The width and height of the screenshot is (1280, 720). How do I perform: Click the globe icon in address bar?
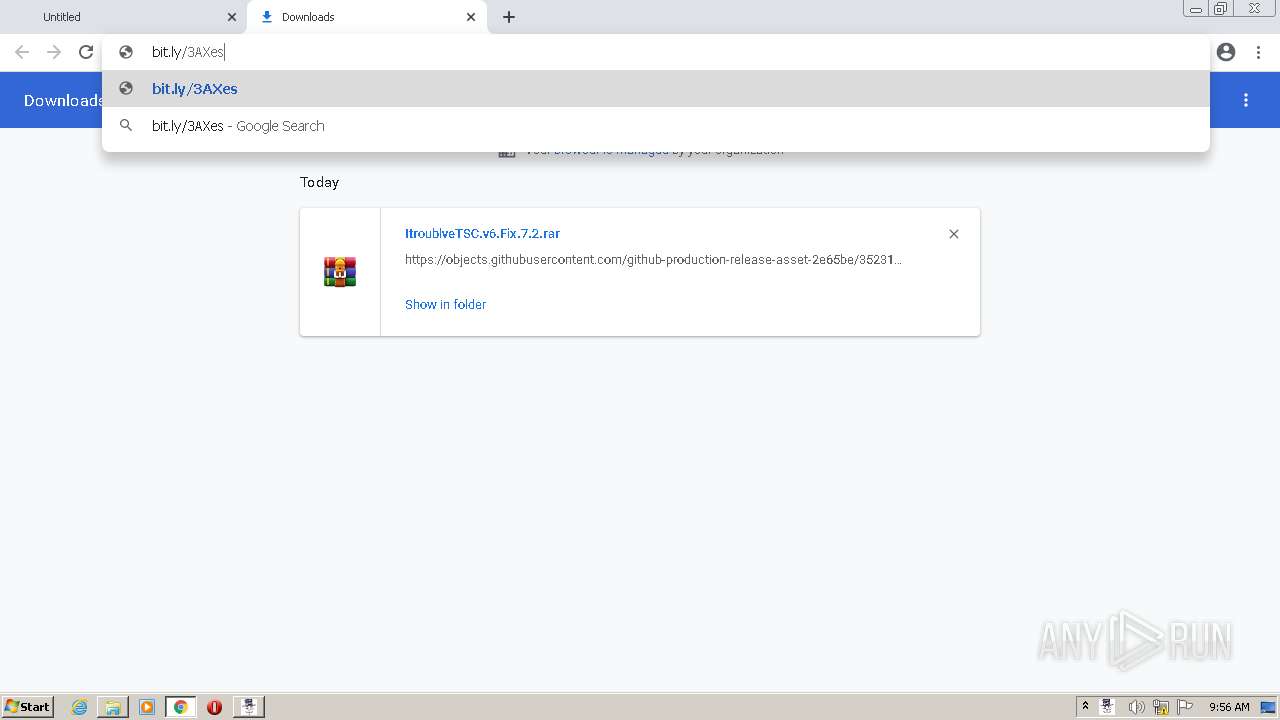click(x=126, y=52)
